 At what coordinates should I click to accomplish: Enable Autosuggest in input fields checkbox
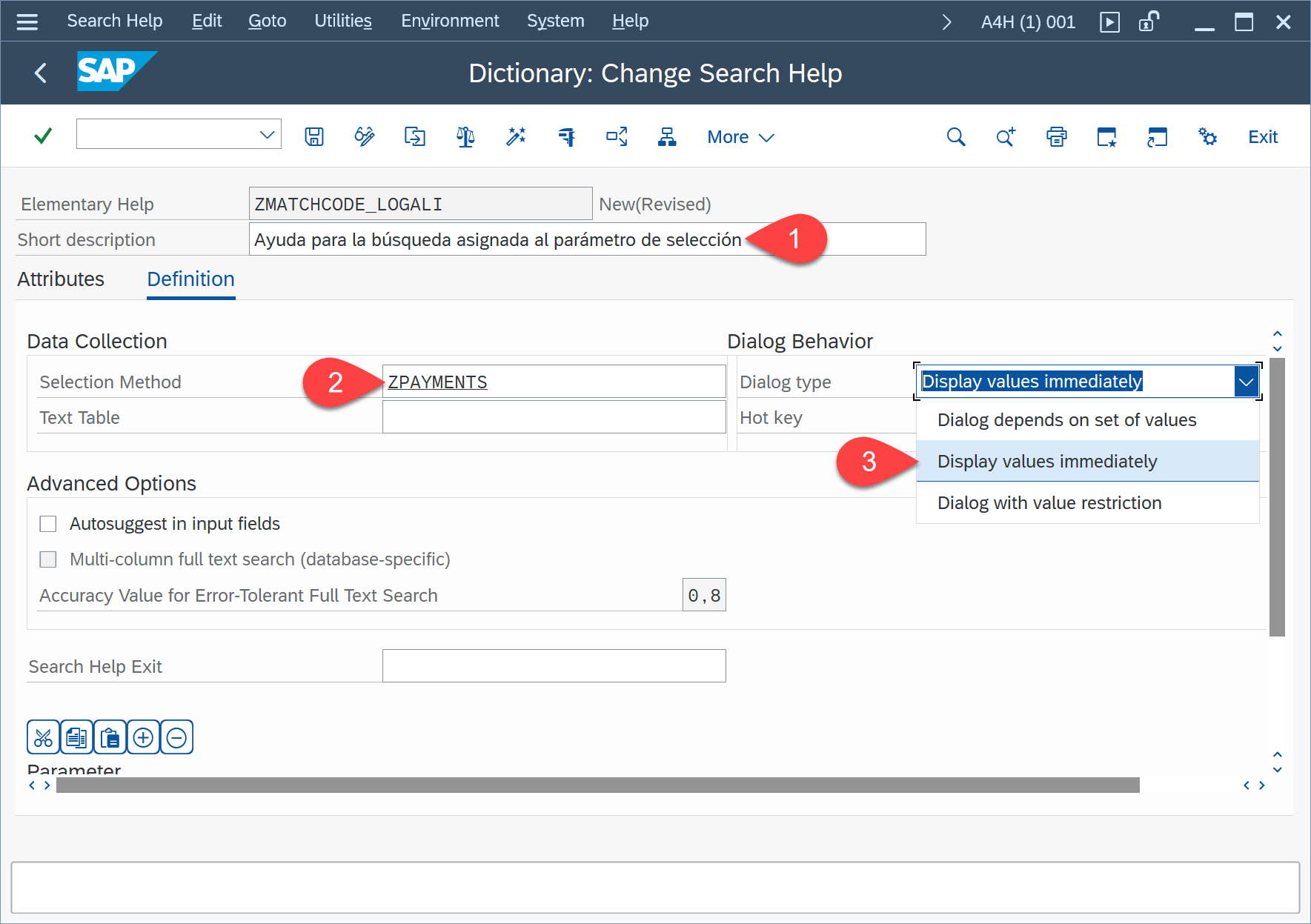pos(48,524)
